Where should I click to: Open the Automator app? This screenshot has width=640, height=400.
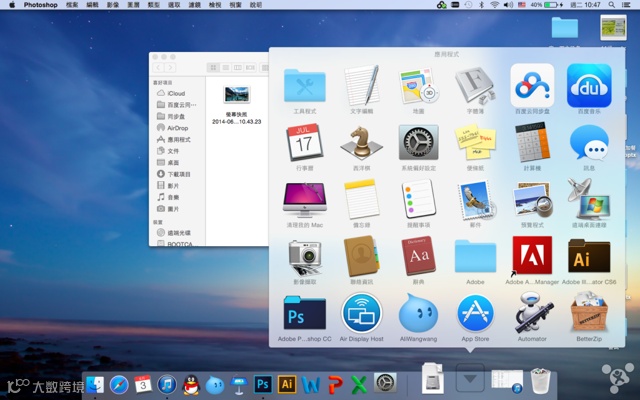click(532, 313)
